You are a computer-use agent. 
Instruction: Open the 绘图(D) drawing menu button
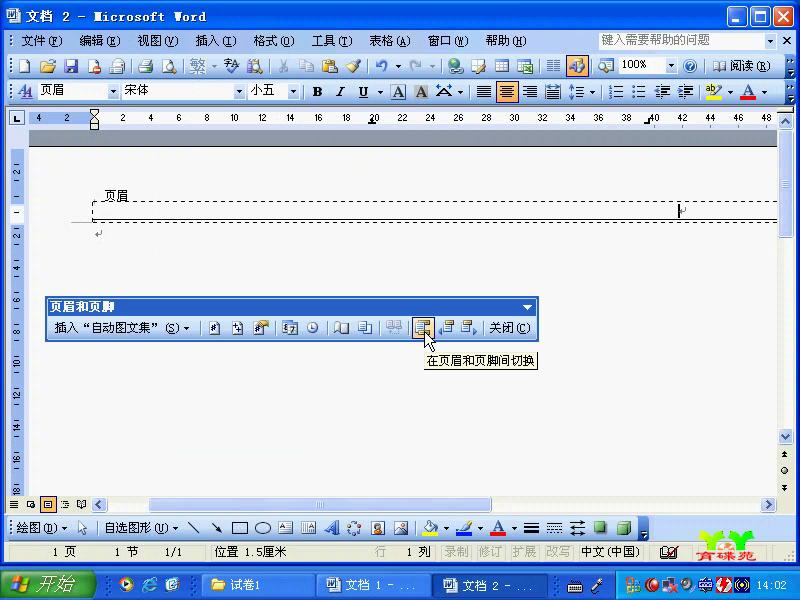click(x=42, y=528)
